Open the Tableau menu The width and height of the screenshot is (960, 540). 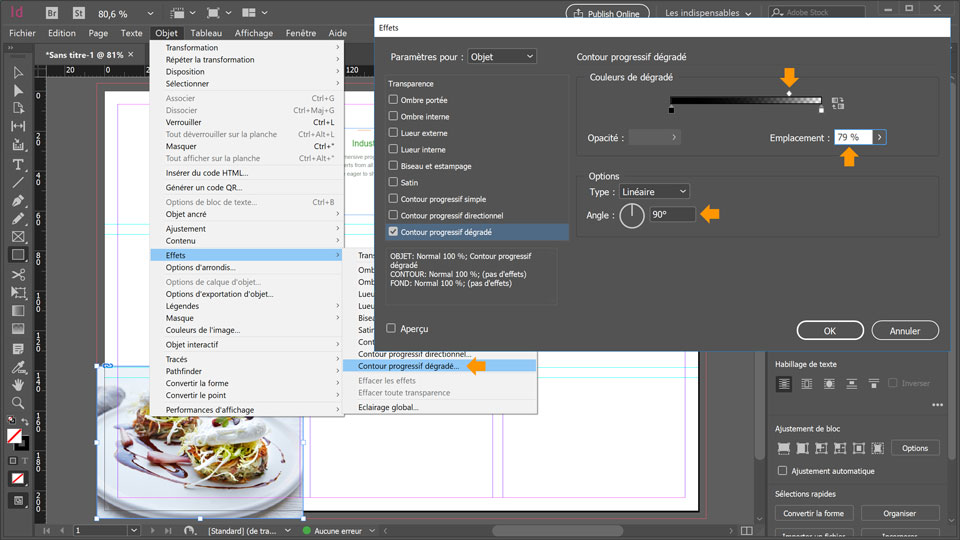[206, 33]
